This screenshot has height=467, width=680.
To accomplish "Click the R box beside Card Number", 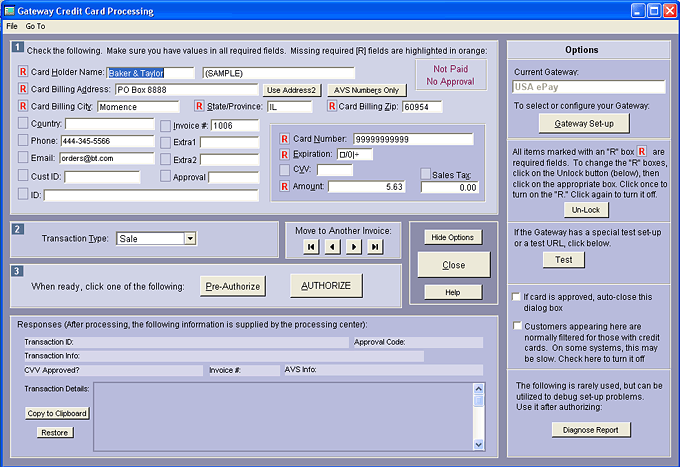I will point(284,138).
